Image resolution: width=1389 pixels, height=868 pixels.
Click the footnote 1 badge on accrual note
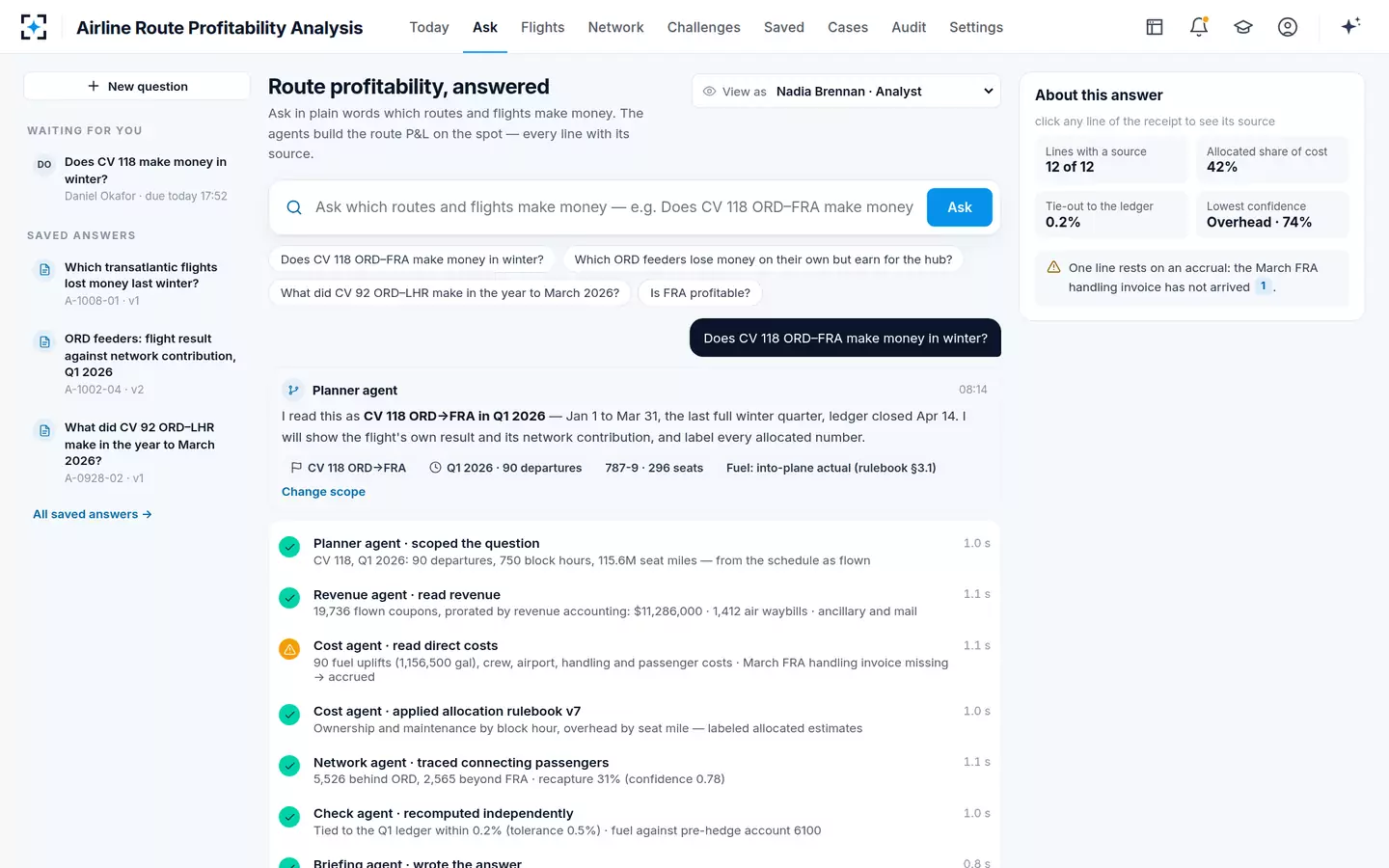1263,286
